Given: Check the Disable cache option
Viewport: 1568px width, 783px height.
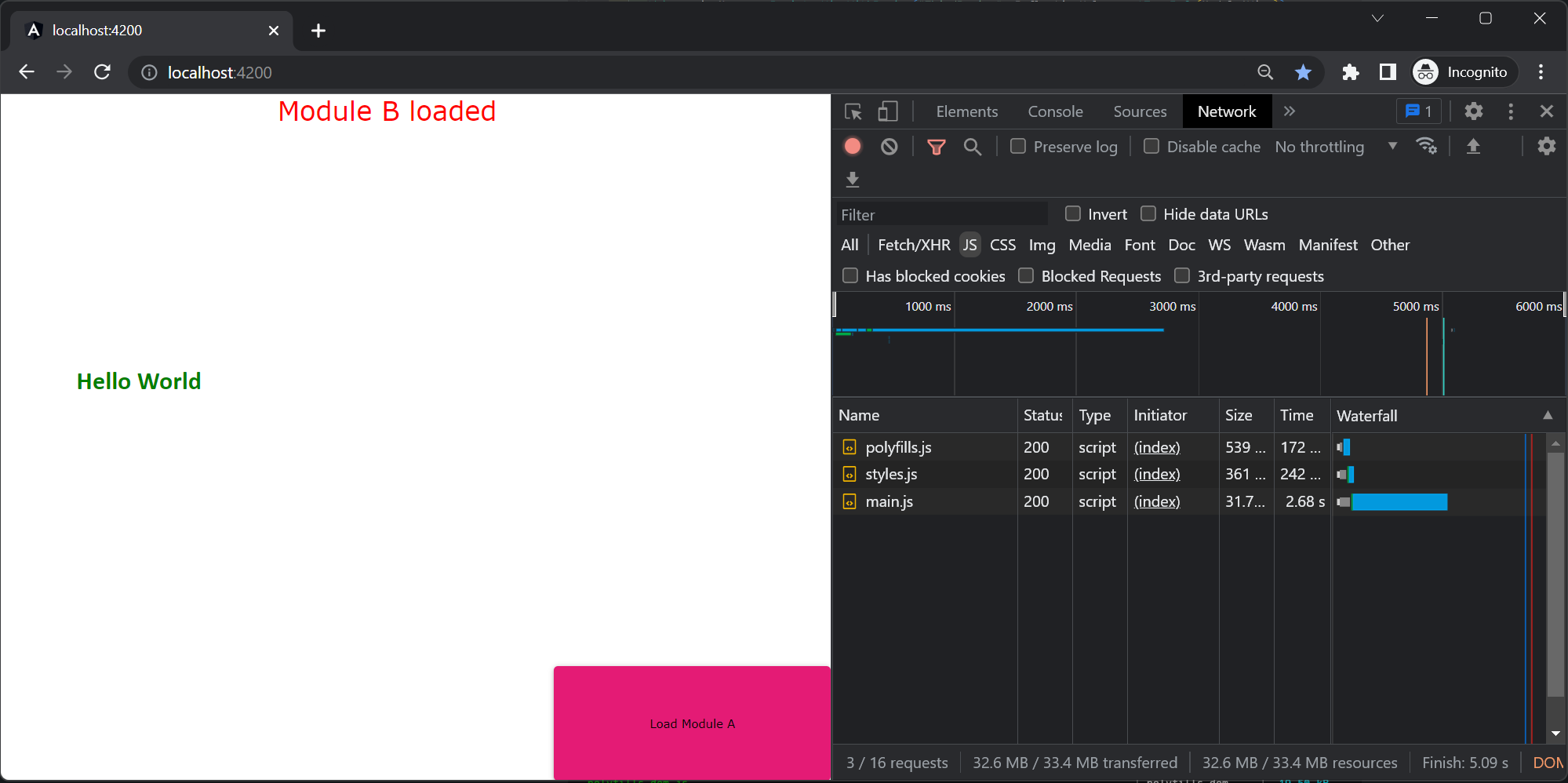Looking at the screenshot, I should coord(1151,147).
